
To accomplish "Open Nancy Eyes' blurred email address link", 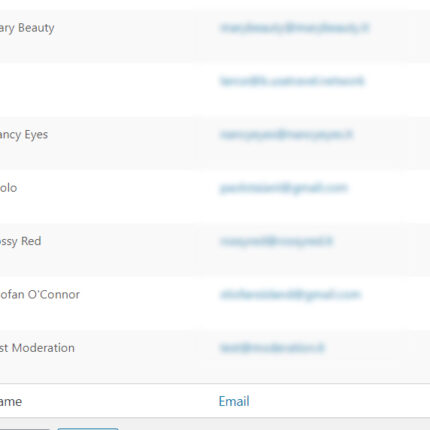I will pyautogui.click(x=286, y=135).
